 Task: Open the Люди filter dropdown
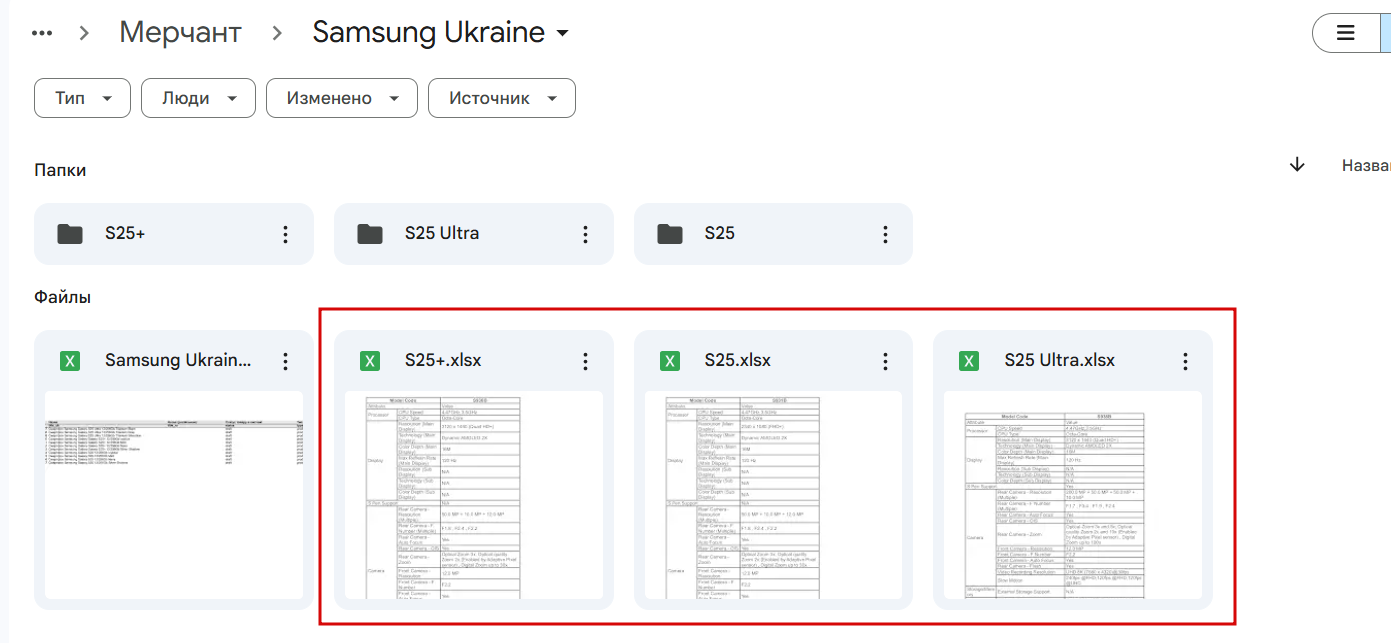click(x=198, y=98)
